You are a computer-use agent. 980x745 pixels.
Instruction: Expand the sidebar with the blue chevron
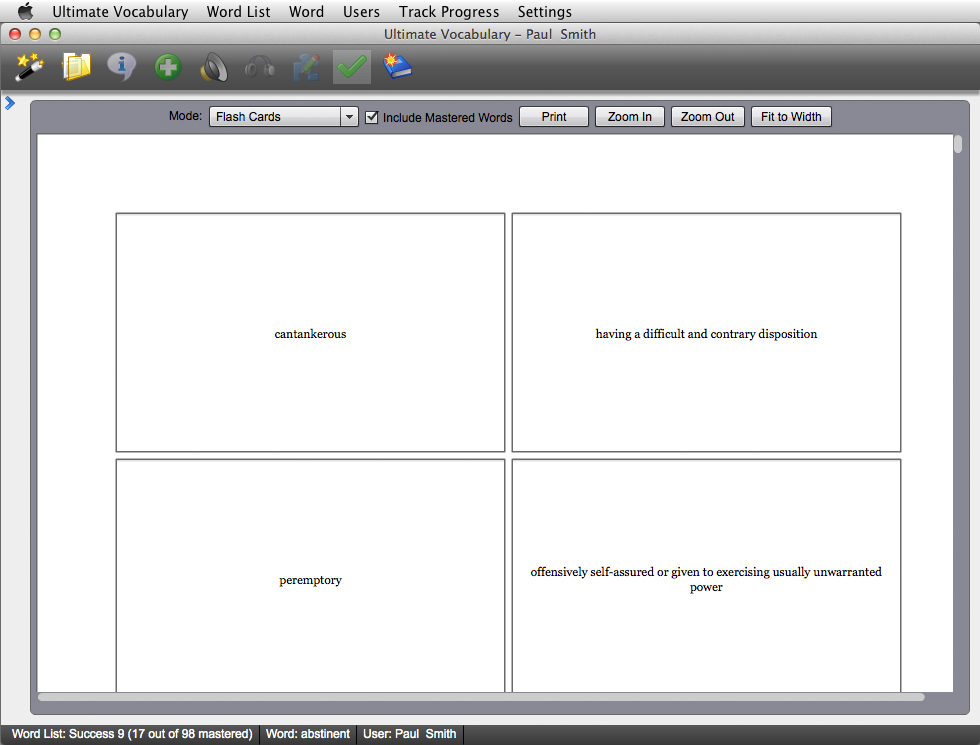[x=10, y=102]
